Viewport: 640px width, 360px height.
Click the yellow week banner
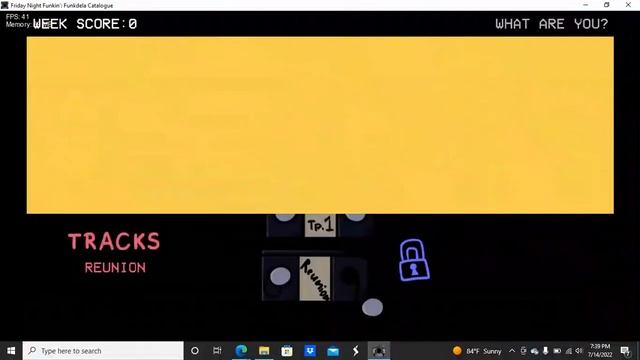[320, 125]
